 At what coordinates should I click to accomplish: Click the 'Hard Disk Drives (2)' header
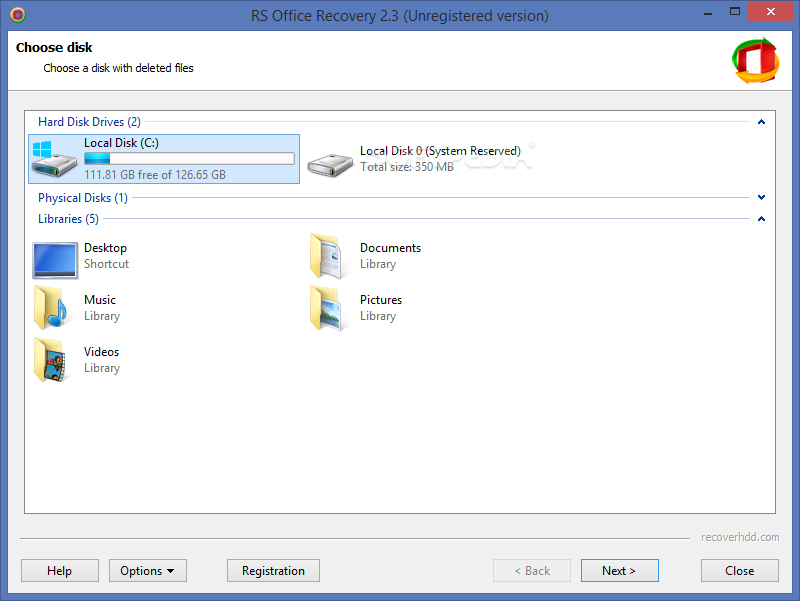point(89,122)
